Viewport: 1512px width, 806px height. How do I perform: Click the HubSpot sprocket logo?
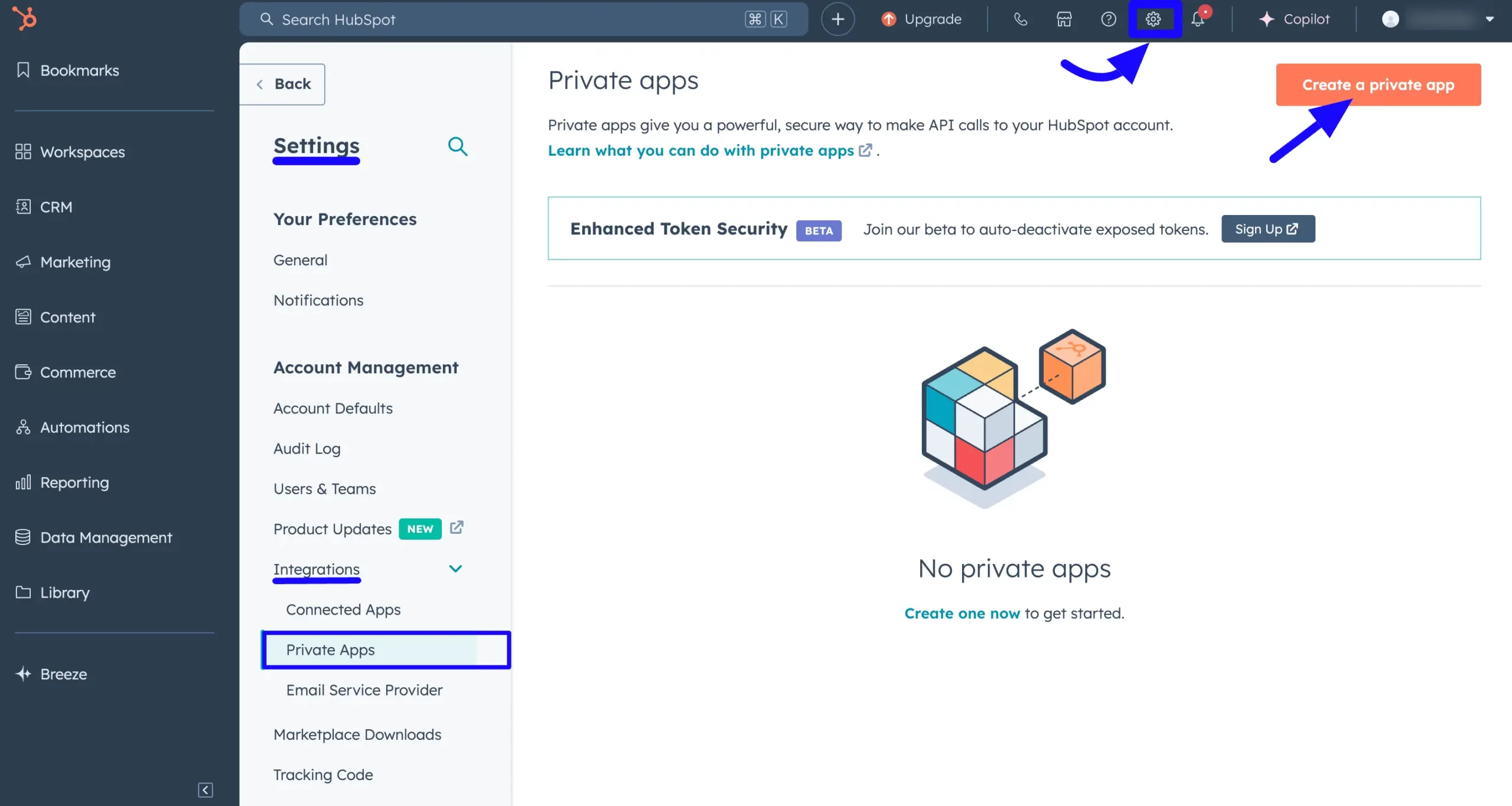click(x=25, y=18)
